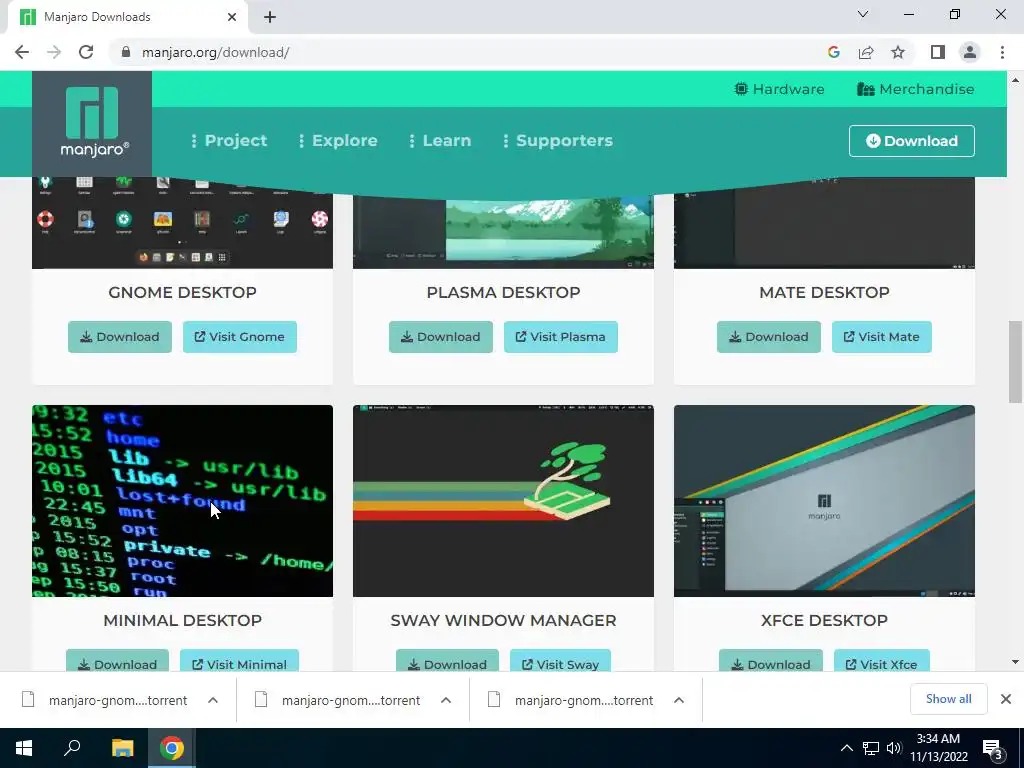Click the Google icon in address bar
The width and height of the screenshot is (1024, 768).
pyautogui.click(x=833, y=52)
